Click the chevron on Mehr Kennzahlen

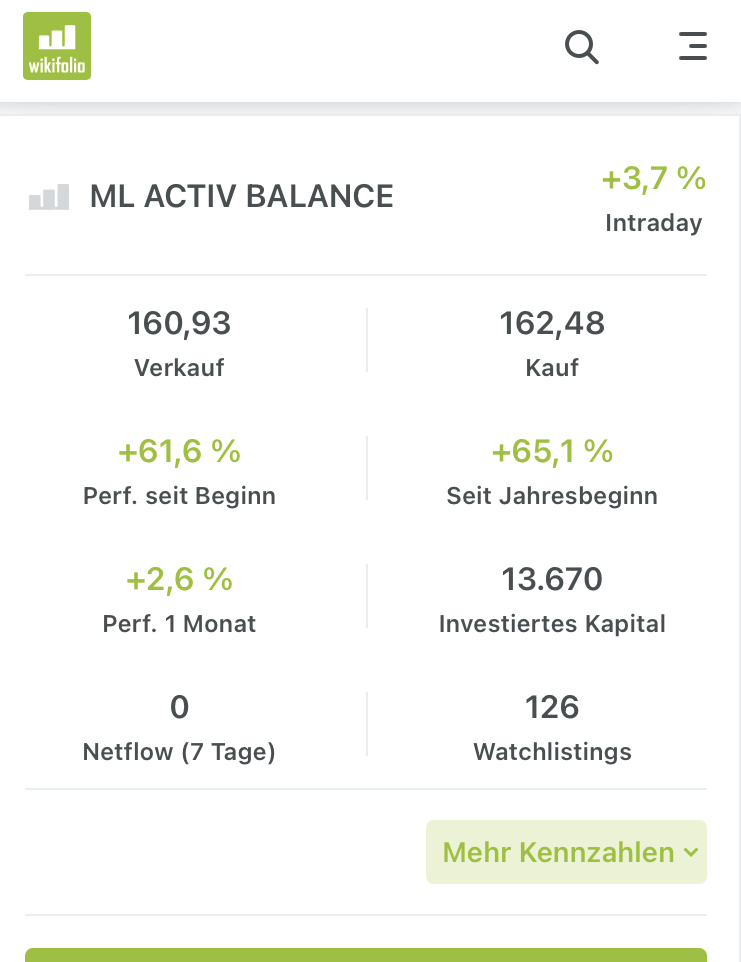690,853
